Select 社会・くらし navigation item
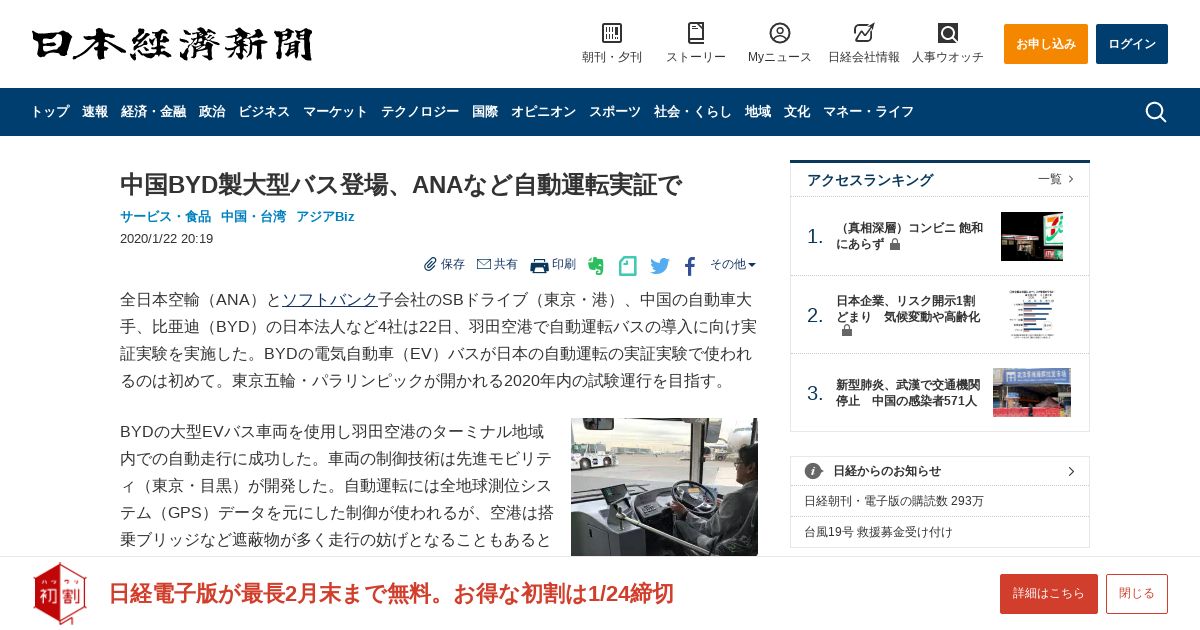This screenshot has height=630, width=1200. coord(693,112)
